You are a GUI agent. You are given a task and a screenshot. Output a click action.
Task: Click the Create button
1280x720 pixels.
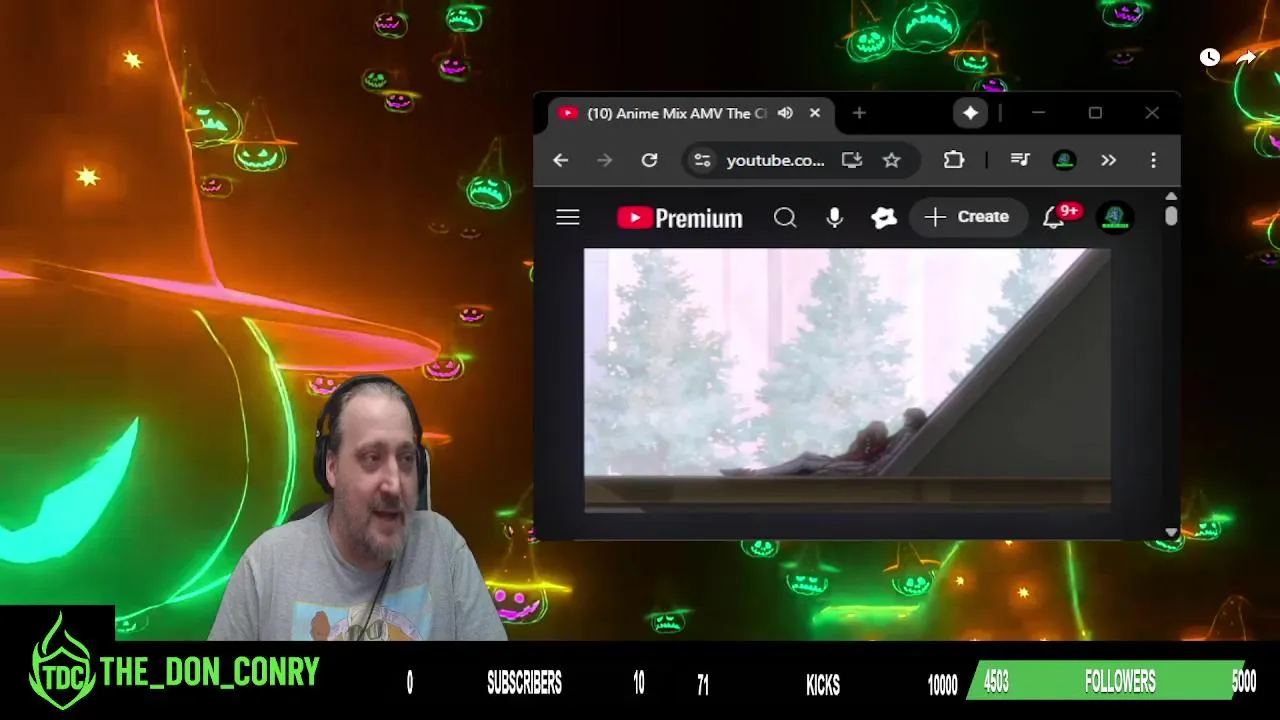(967, 217)
